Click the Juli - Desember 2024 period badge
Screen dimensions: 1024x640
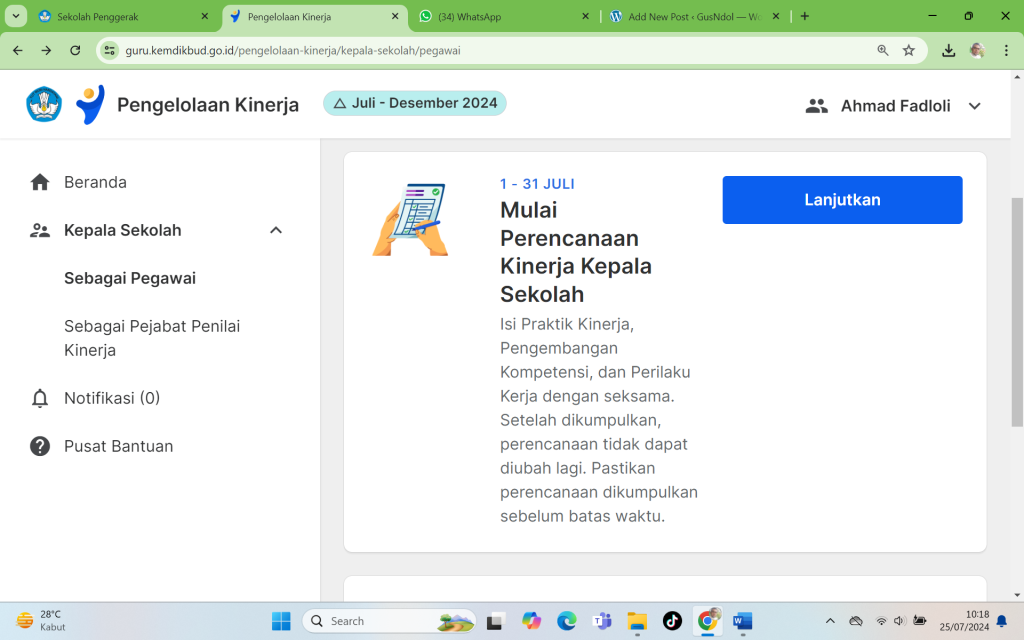(x=415, y=103)
